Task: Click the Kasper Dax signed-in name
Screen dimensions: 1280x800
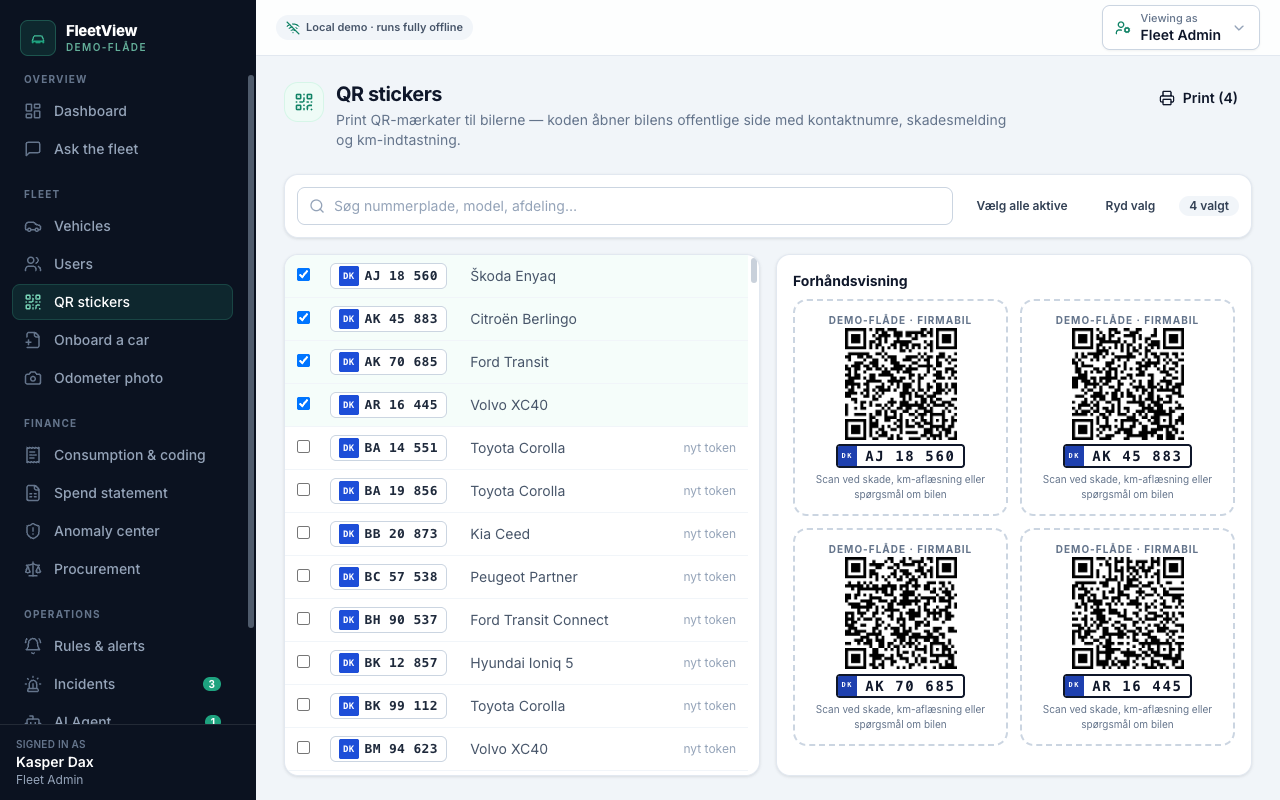Action: tap(55, 762)
